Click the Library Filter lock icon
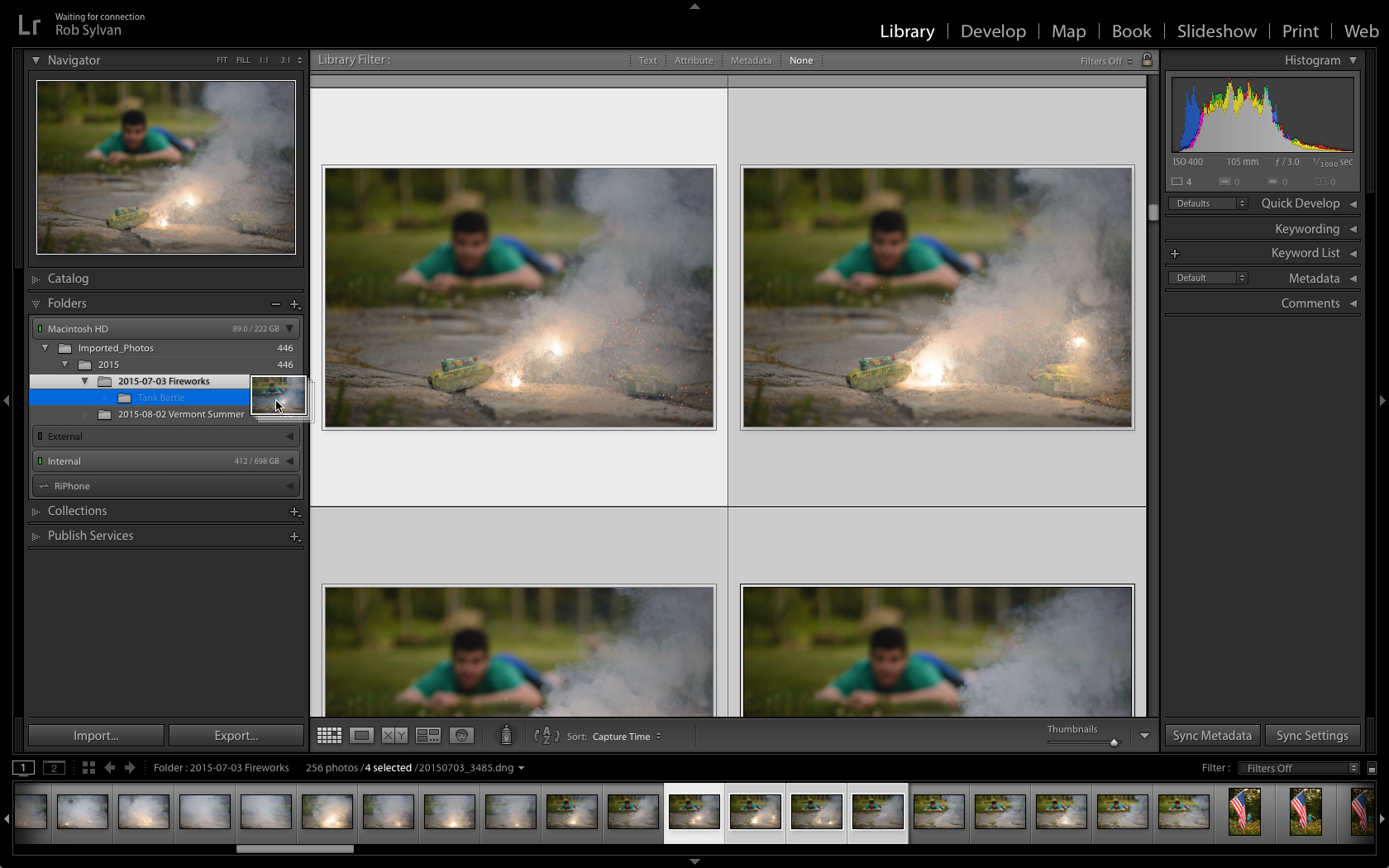1389x868 pixels. (1147, 60)
